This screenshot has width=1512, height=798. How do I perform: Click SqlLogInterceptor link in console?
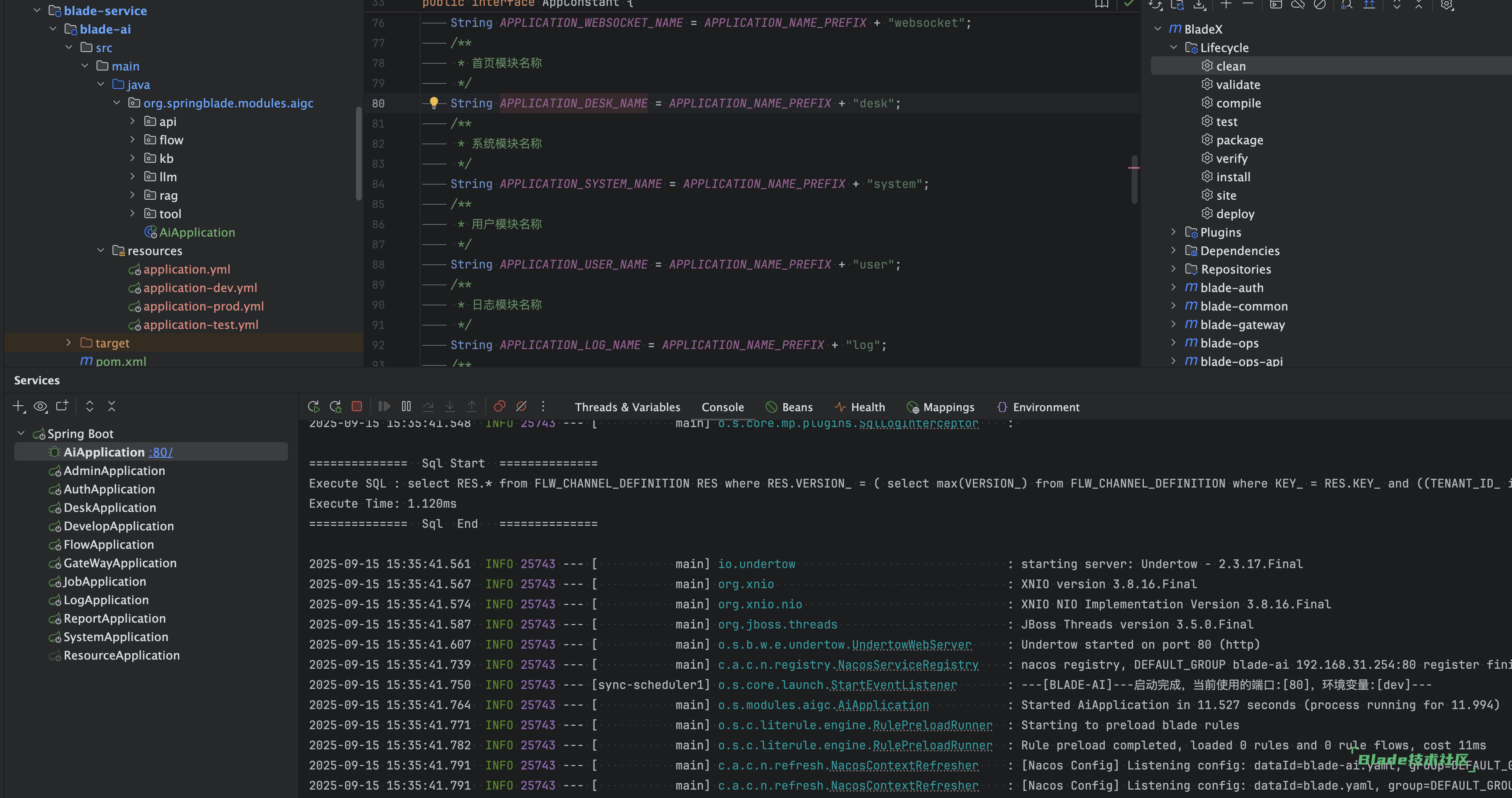tap(918, 423)
